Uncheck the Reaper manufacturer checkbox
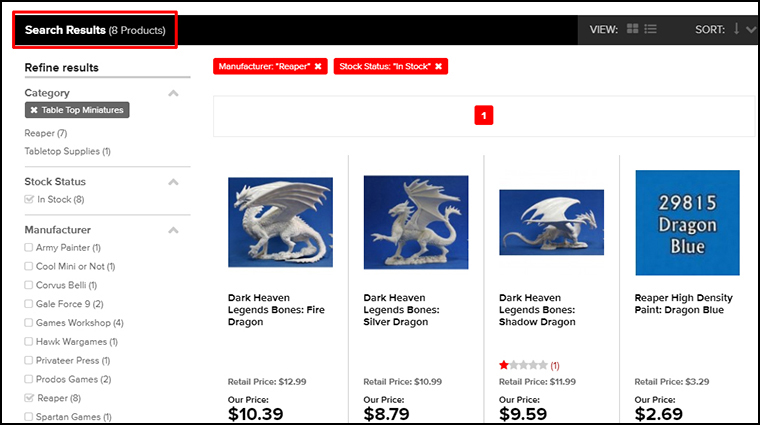The width and height of the screenshot is (760, 425). click(29, 398)
